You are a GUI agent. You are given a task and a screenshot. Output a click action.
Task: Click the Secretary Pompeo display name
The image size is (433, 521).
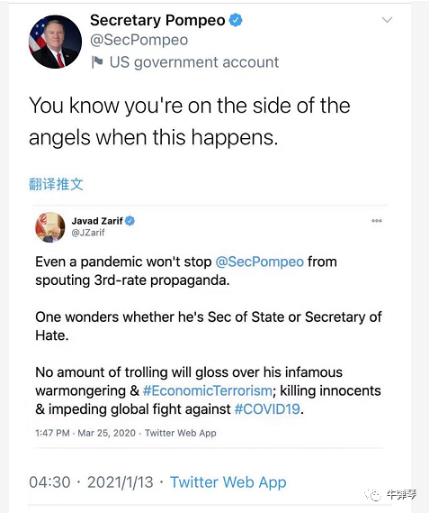158,20
